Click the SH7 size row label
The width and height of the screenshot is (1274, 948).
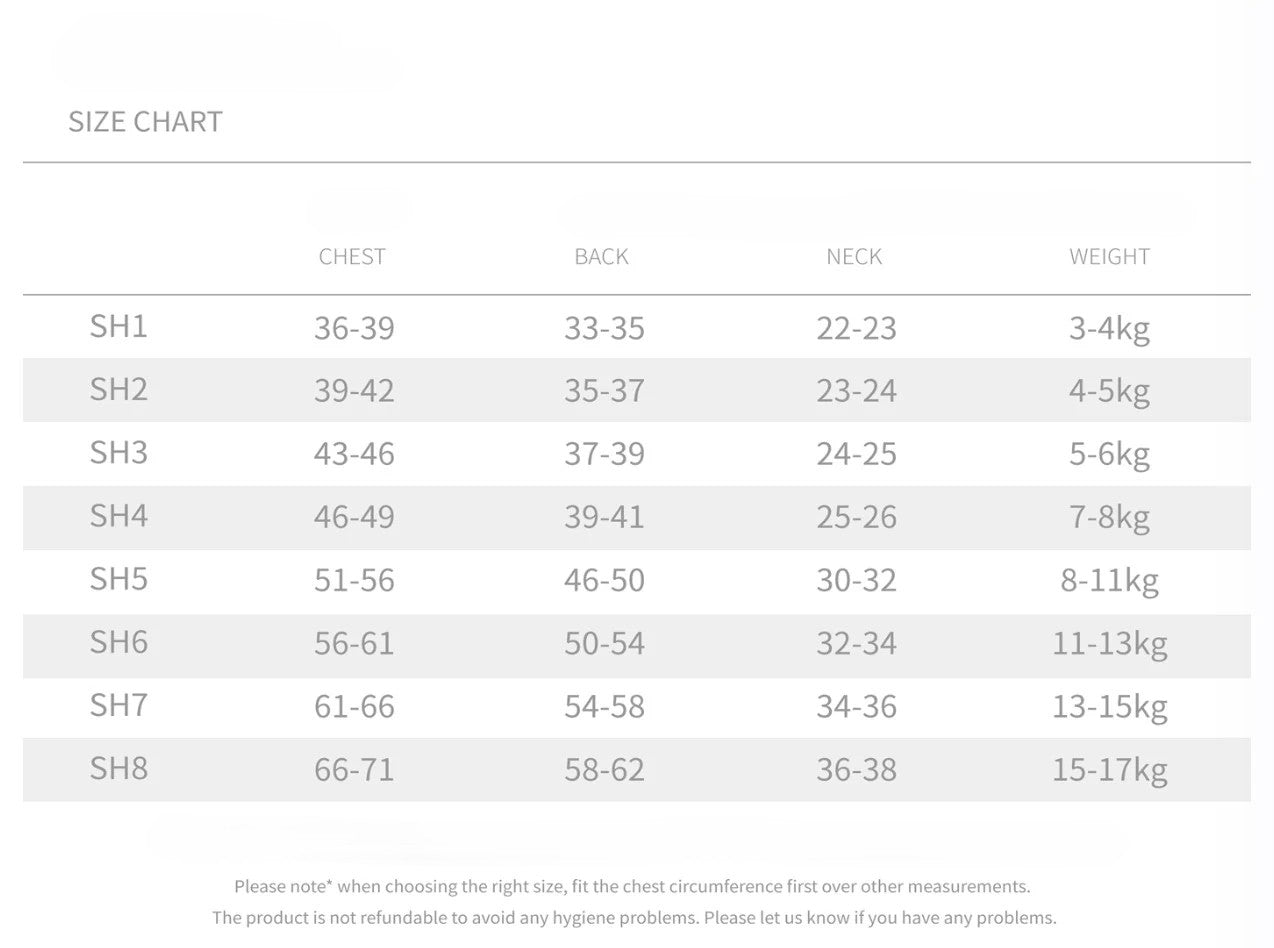tap(119, 705)
